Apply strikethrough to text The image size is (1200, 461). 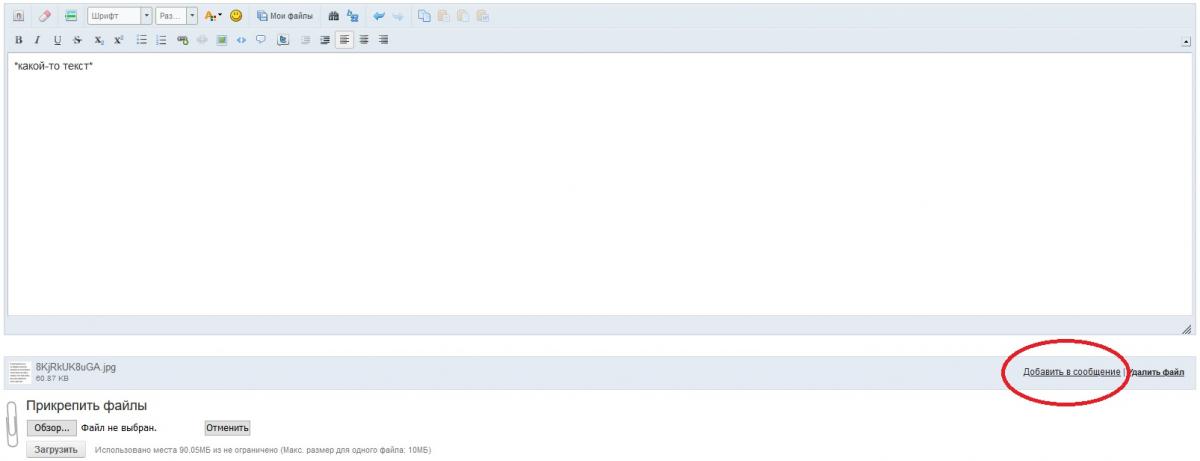pos(77,40)
